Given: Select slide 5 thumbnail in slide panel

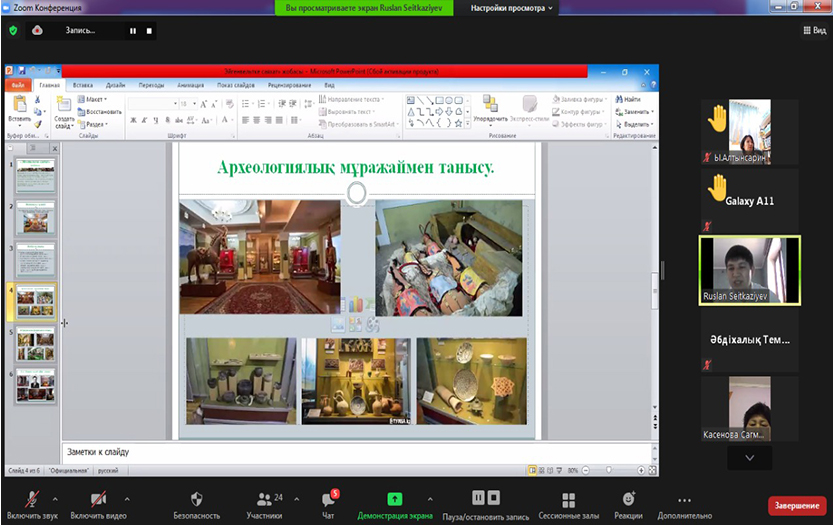Looking at the screenshot, I should 36,343.
